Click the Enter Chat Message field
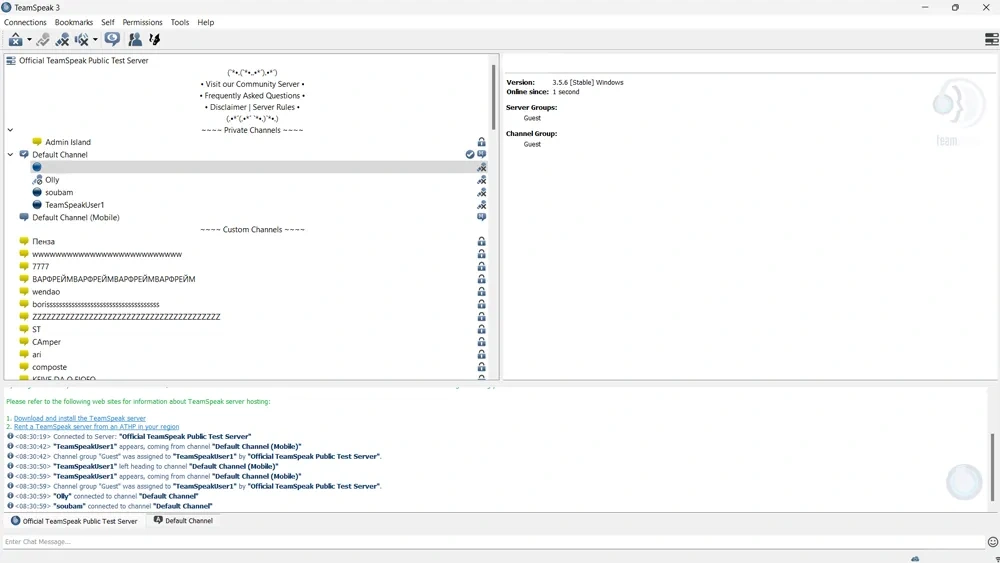1000x563 pixels. (494, 542)
